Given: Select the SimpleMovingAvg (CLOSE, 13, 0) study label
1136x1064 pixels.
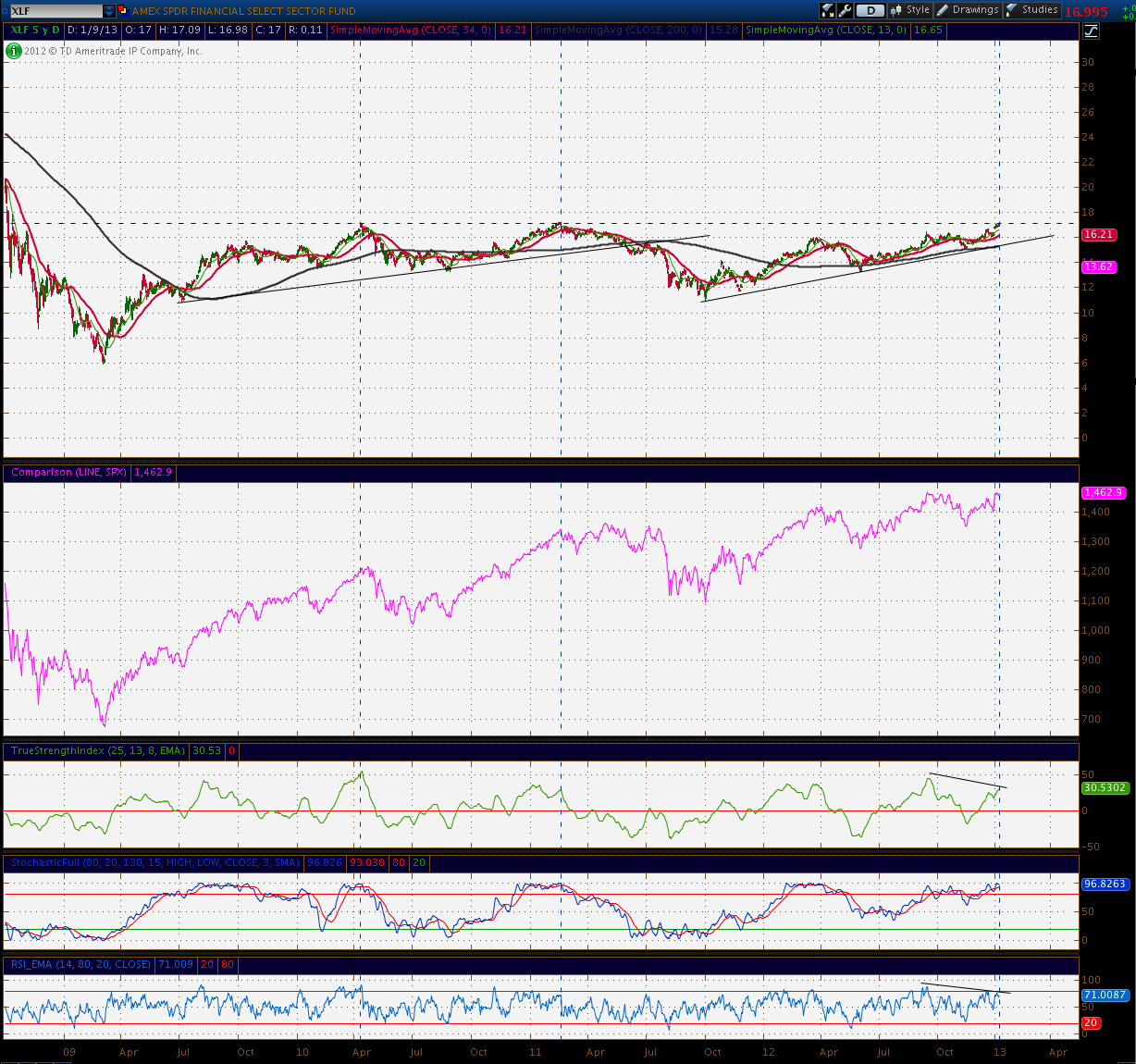Looking at the screenshot, I should pos(826,31).
